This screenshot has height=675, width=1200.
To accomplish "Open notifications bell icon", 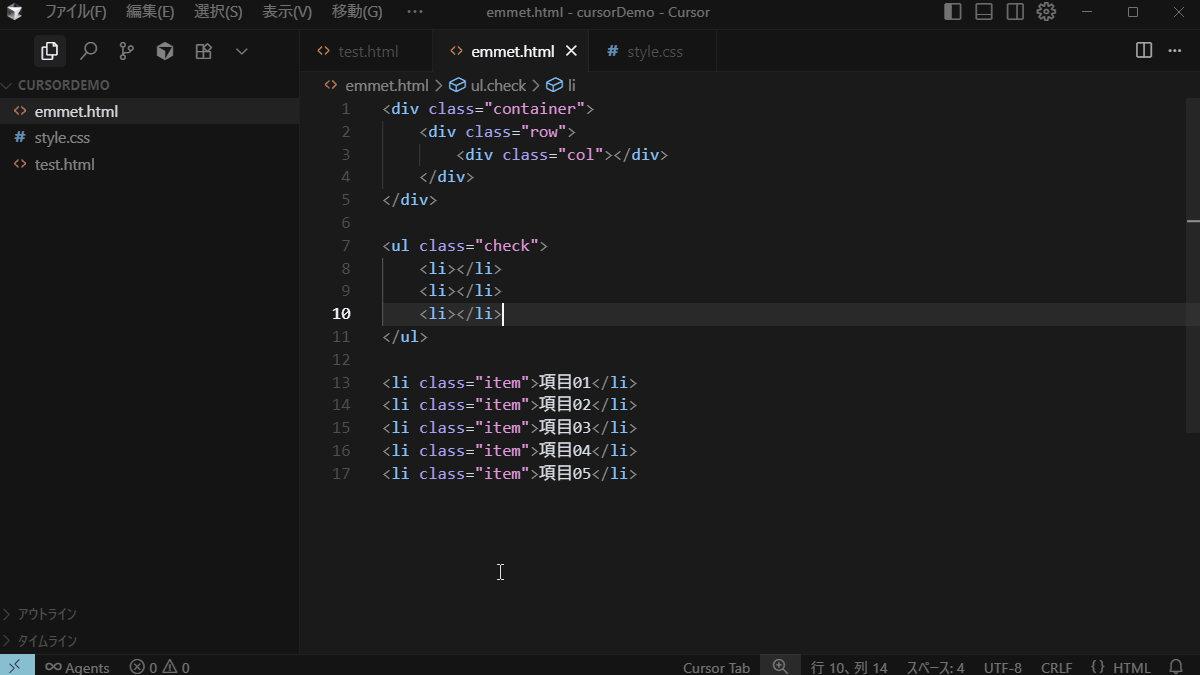I will click(x=1176, y=667).
